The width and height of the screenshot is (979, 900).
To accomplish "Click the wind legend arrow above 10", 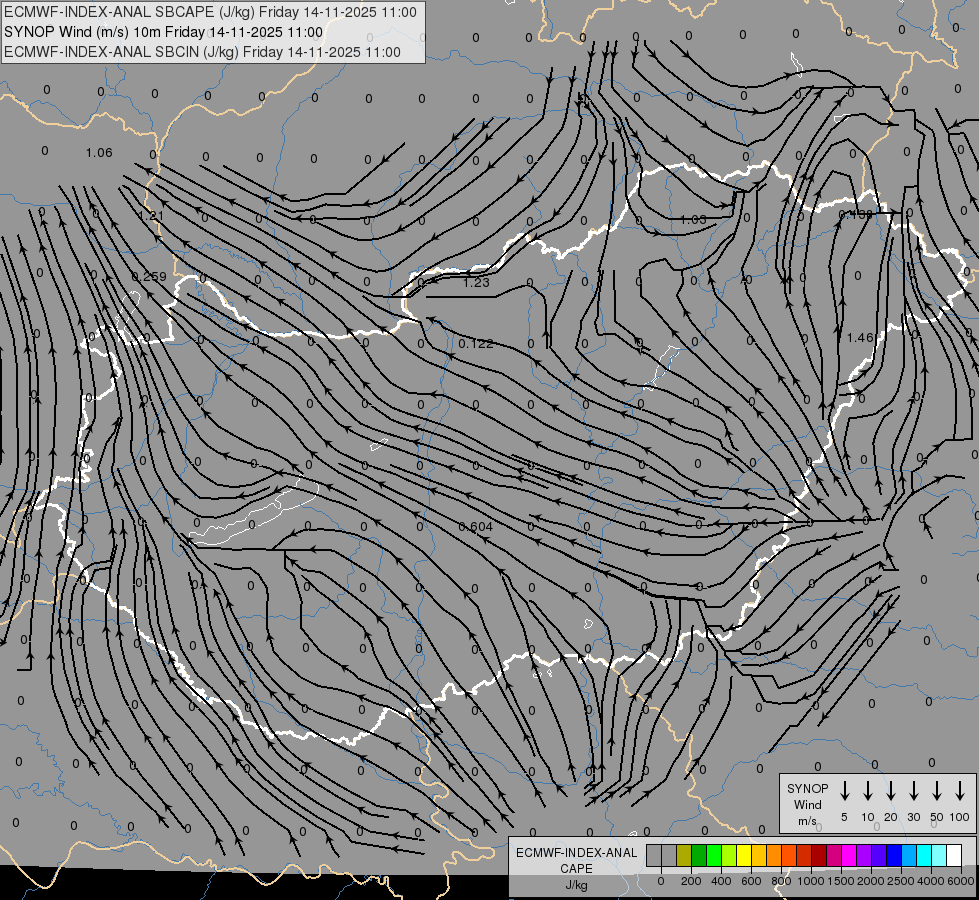I will click(x=868, y=791).
